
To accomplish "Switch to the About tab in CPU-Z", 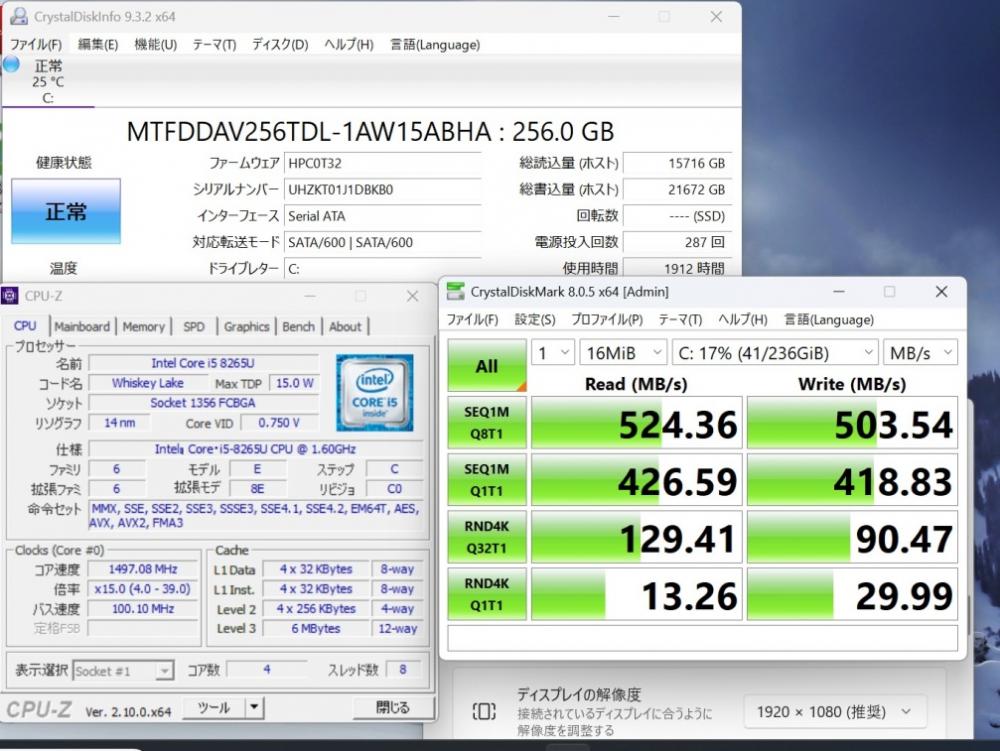I will coord(345,326).
